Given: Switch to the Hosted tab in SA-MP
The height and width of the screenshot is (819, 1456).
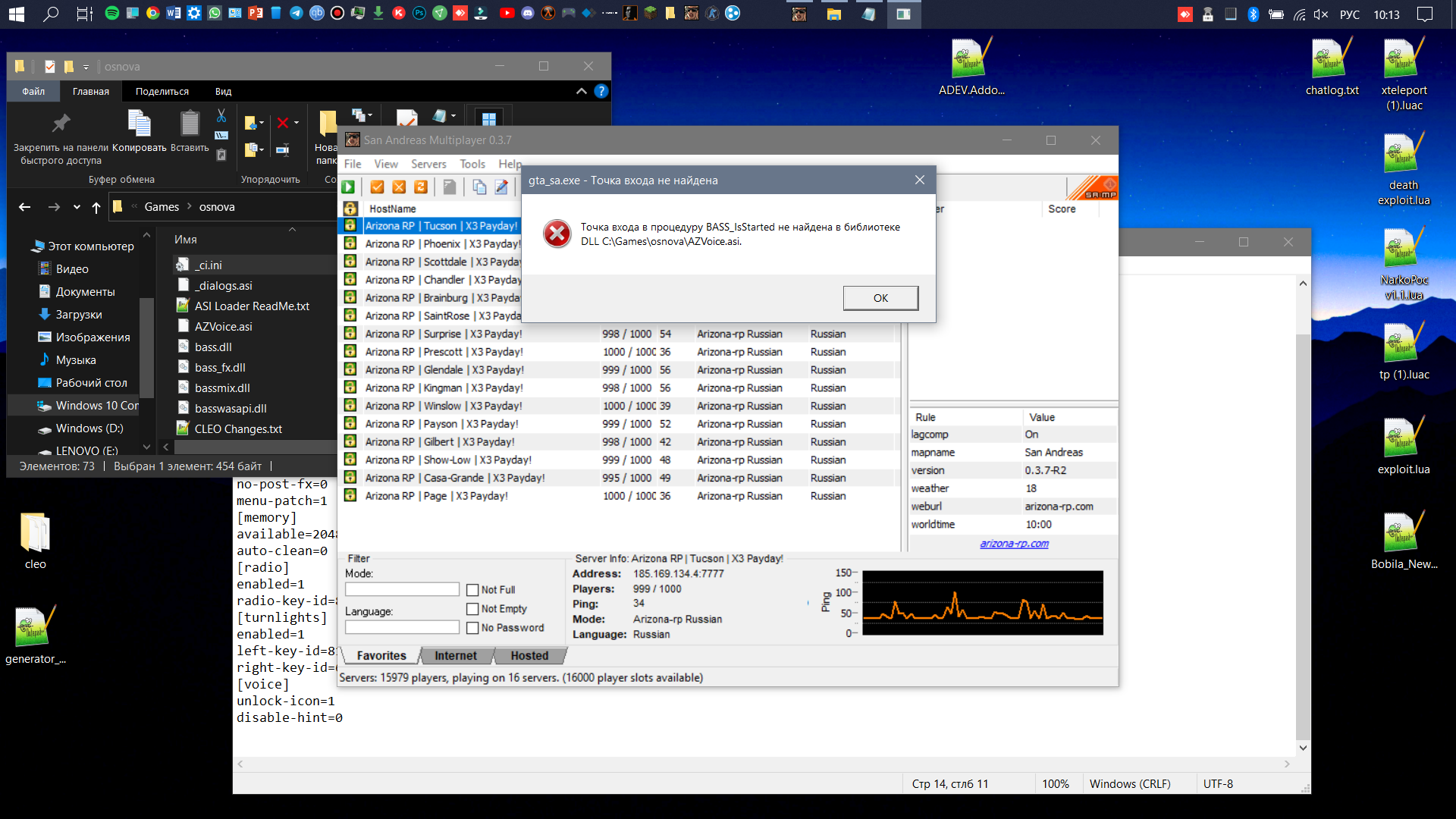Looking at the screenshot, I should [529, 656].
